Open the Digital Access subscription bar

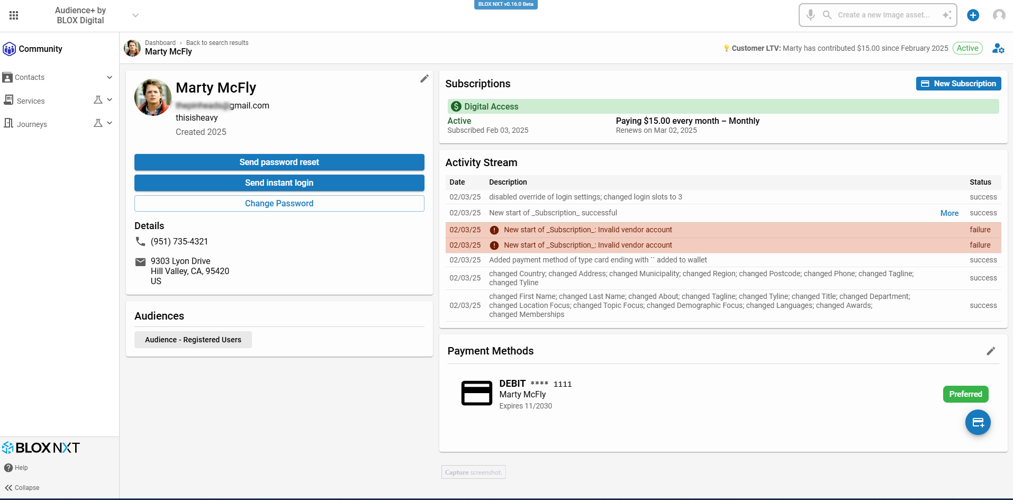[723, 107]
